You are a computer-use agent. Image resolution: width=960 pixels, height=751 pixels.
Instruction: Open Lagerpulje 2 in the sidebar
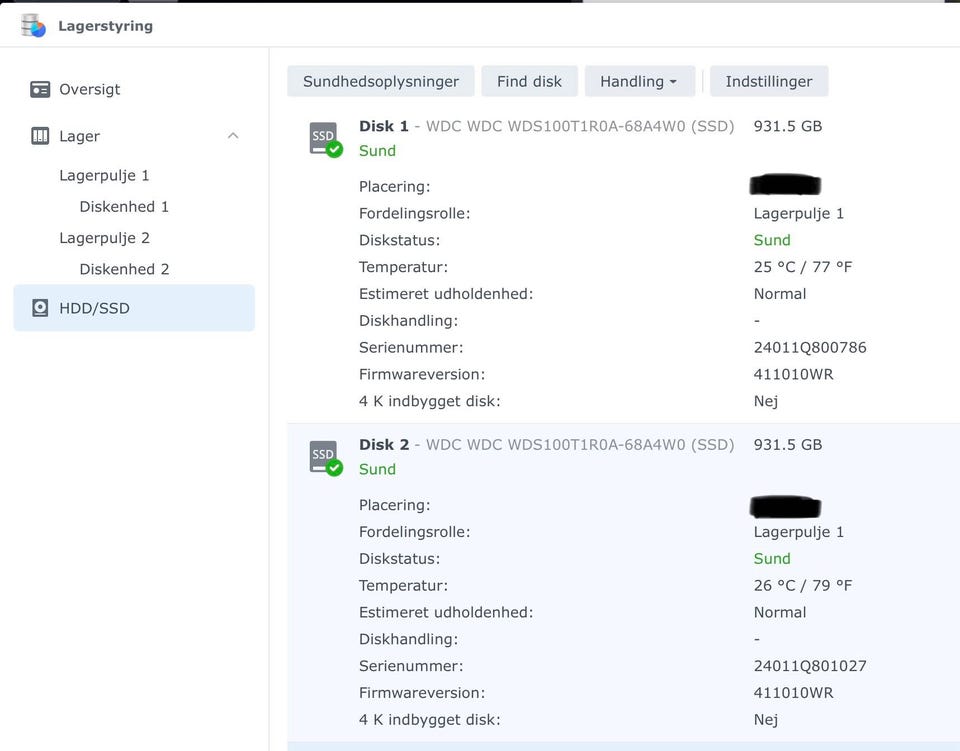coord(104,238)
